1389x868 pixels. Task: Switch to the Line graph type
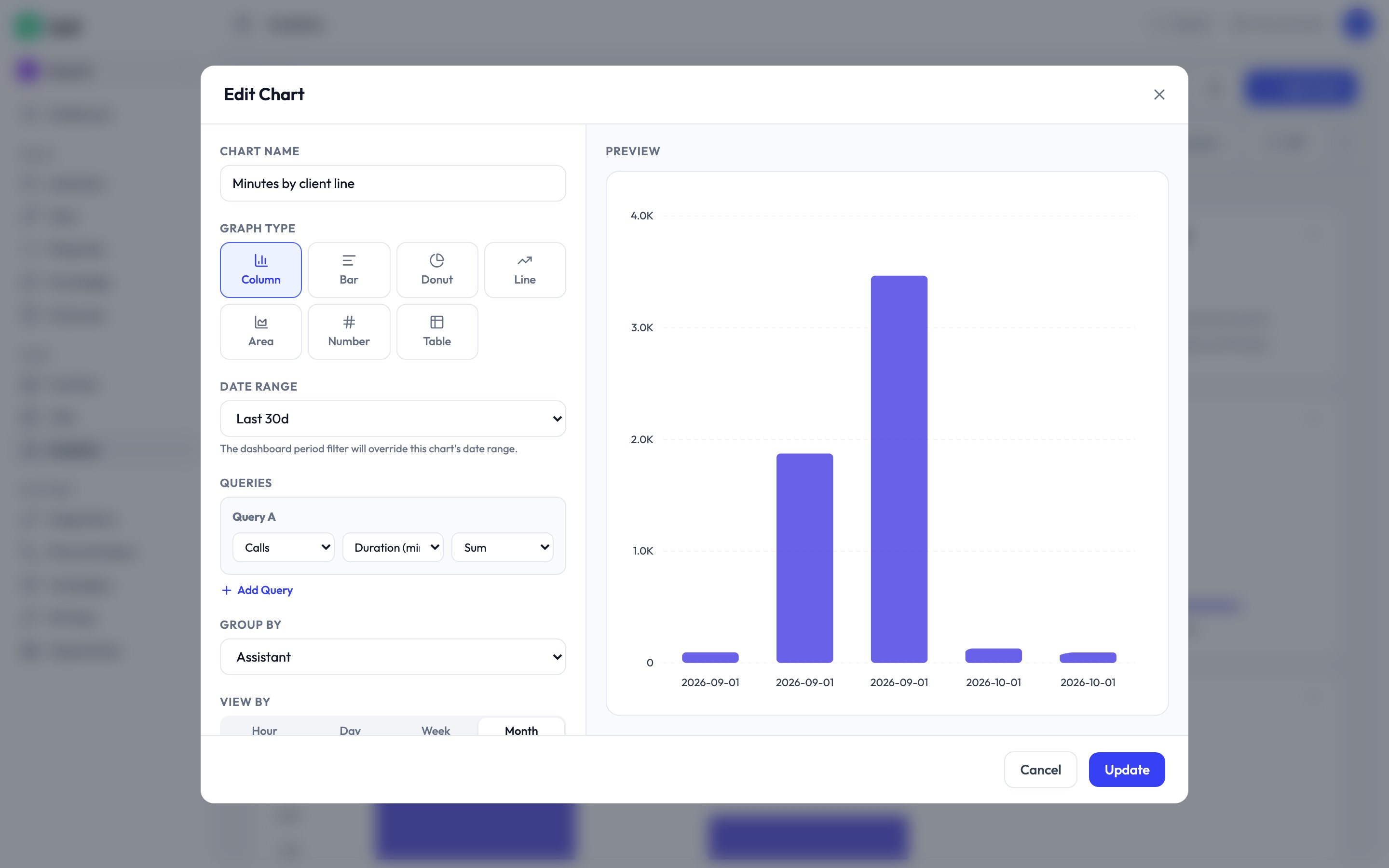pos(525,270)
